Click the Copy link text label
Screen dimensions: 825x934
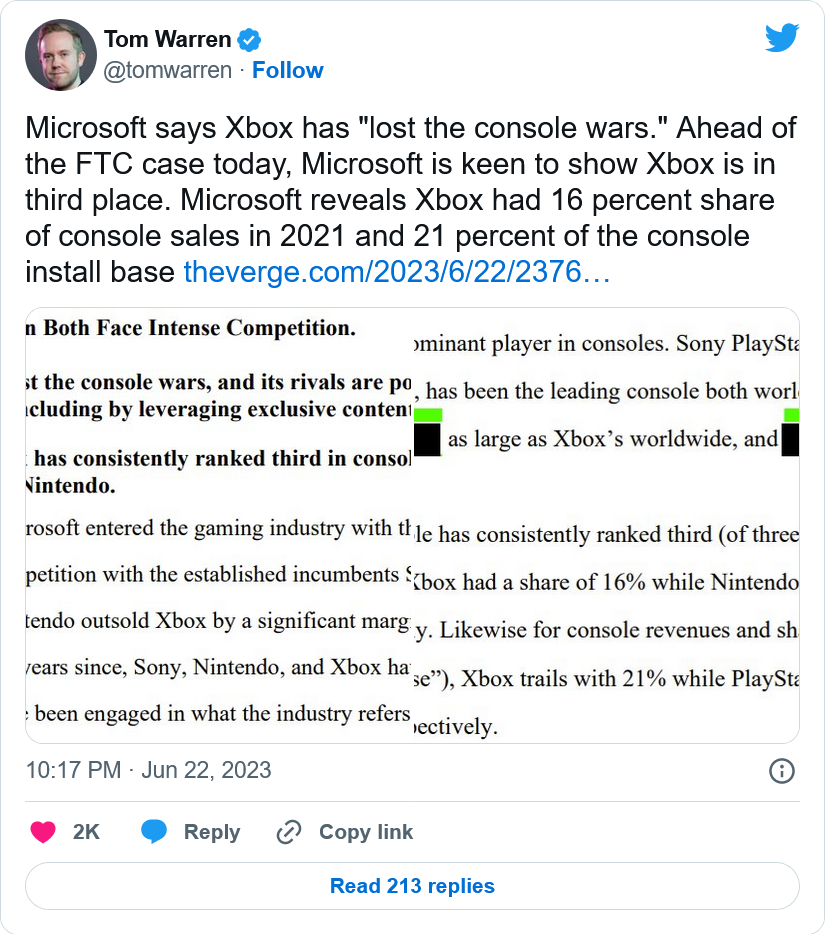click(366, 832)
